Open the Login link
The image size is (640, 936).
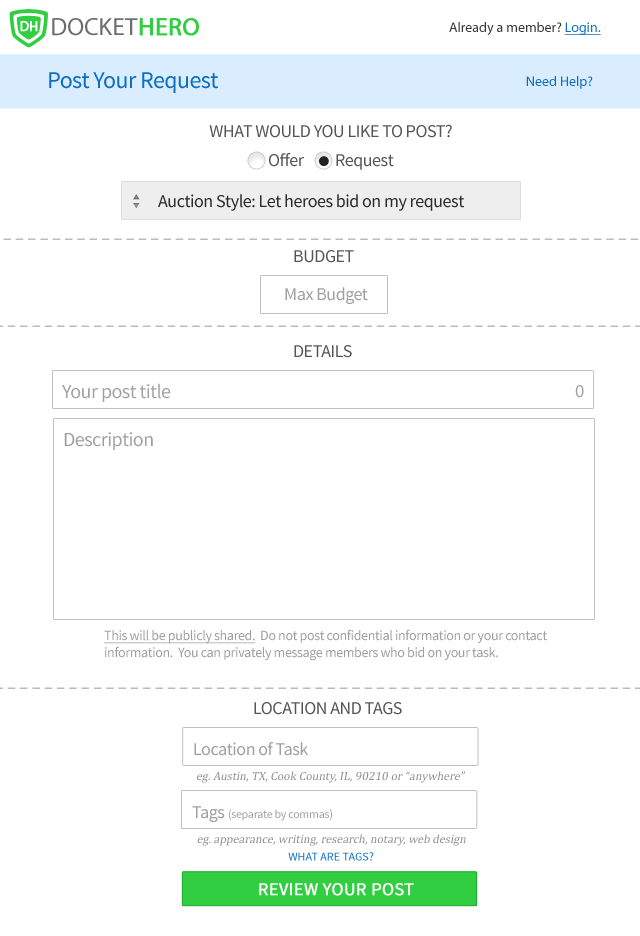[583, 27]
